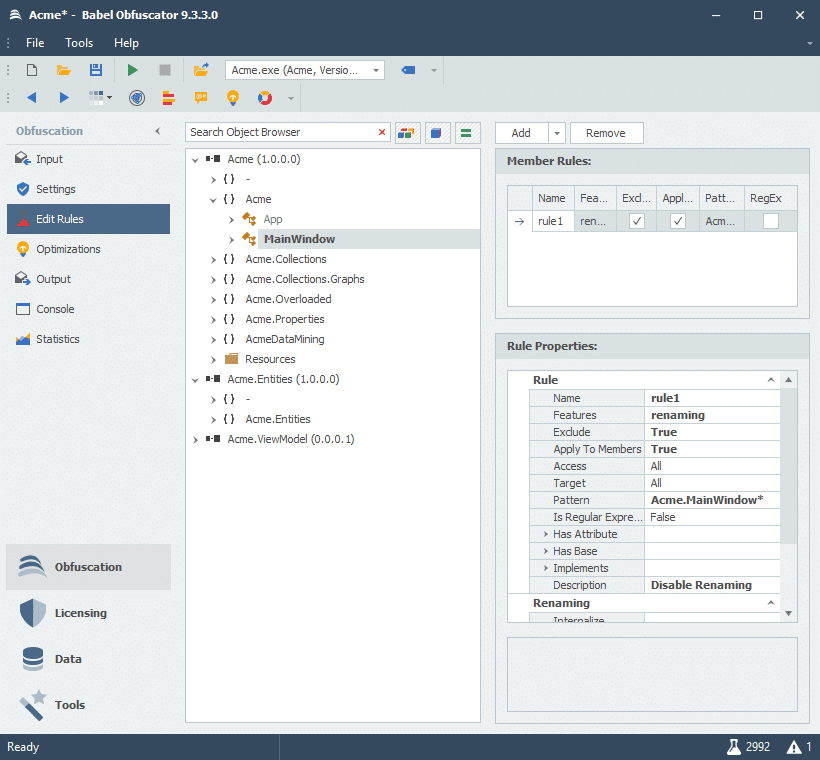Select the AcmeDataMining namespace

(285, 339)
